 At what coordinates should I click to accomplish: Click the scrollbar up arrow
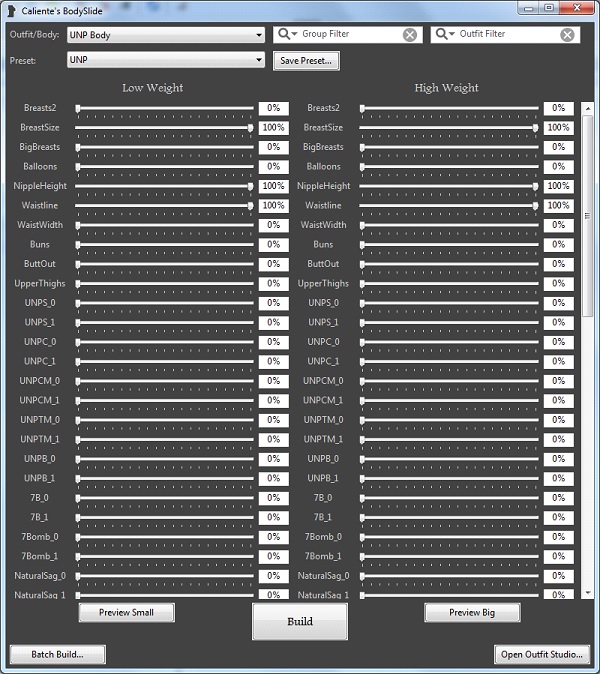coord(588,108)
